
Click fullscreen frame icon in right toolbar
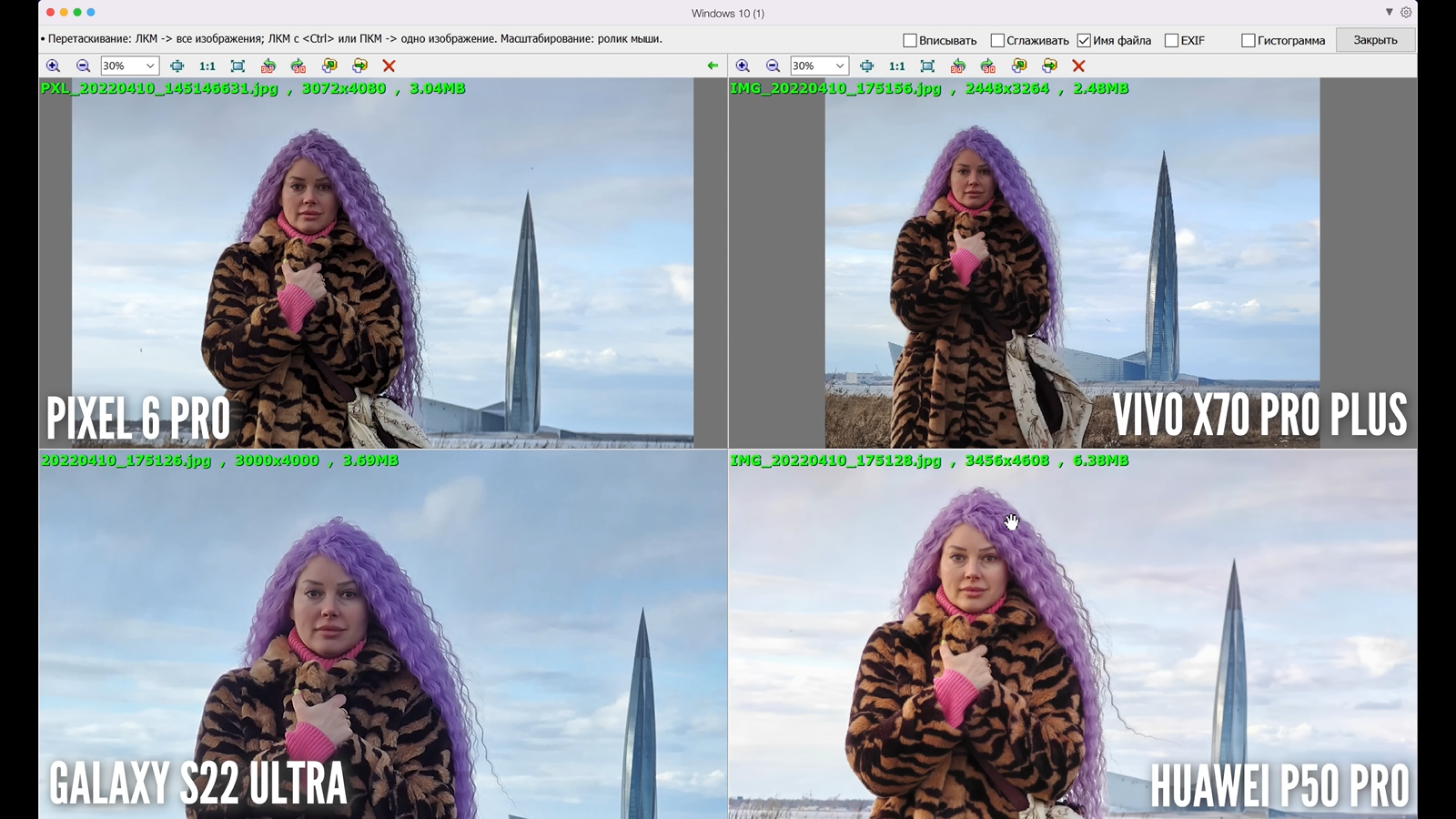(x=927, y=66)
